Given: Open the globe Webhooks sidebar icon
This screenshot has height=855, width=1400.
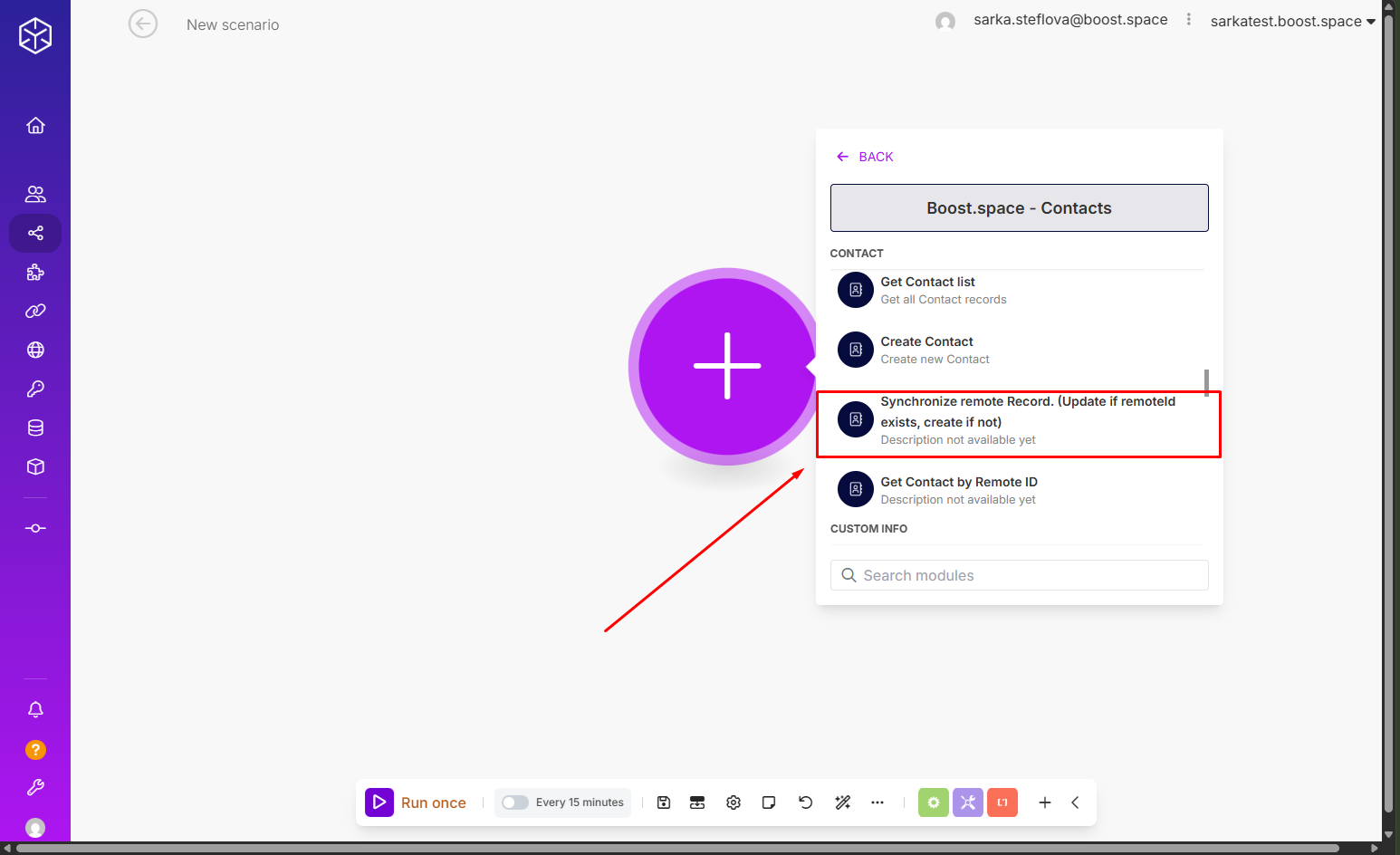Looking at the screenshot, I should pyautogui.click(x=35, y=351).
